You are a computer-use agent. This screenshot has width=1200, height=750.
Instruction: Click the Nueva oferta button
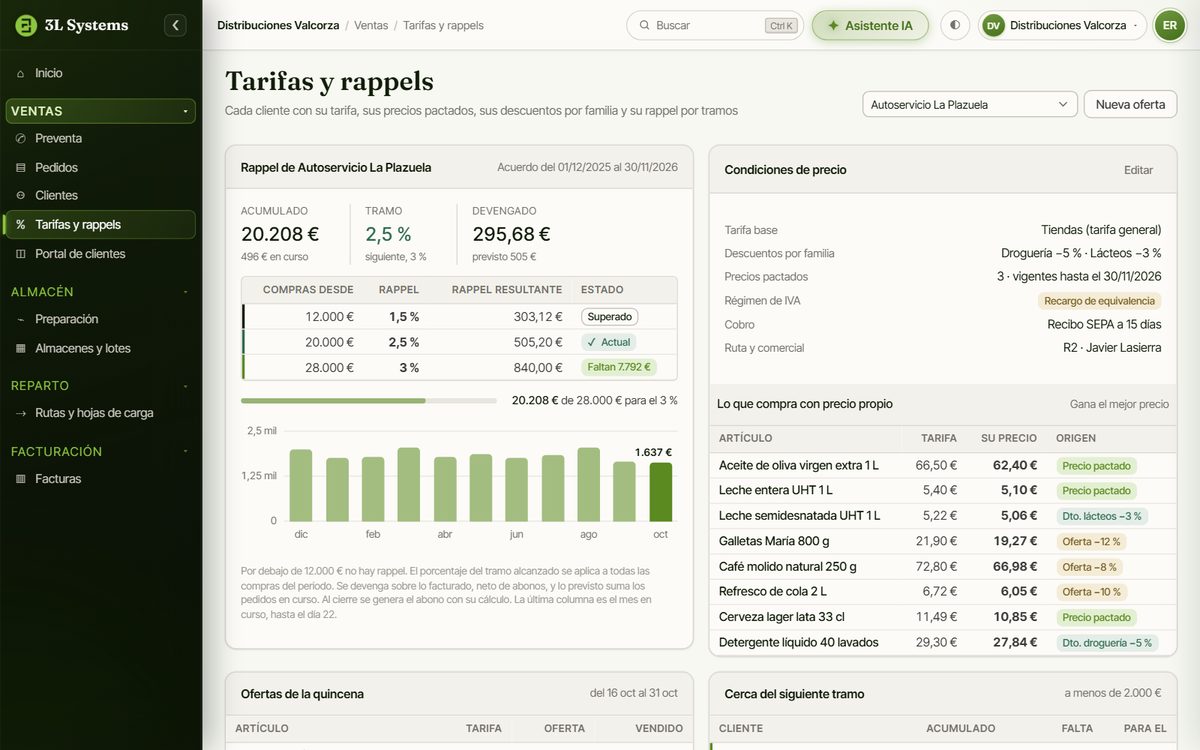click(1130, 104)
